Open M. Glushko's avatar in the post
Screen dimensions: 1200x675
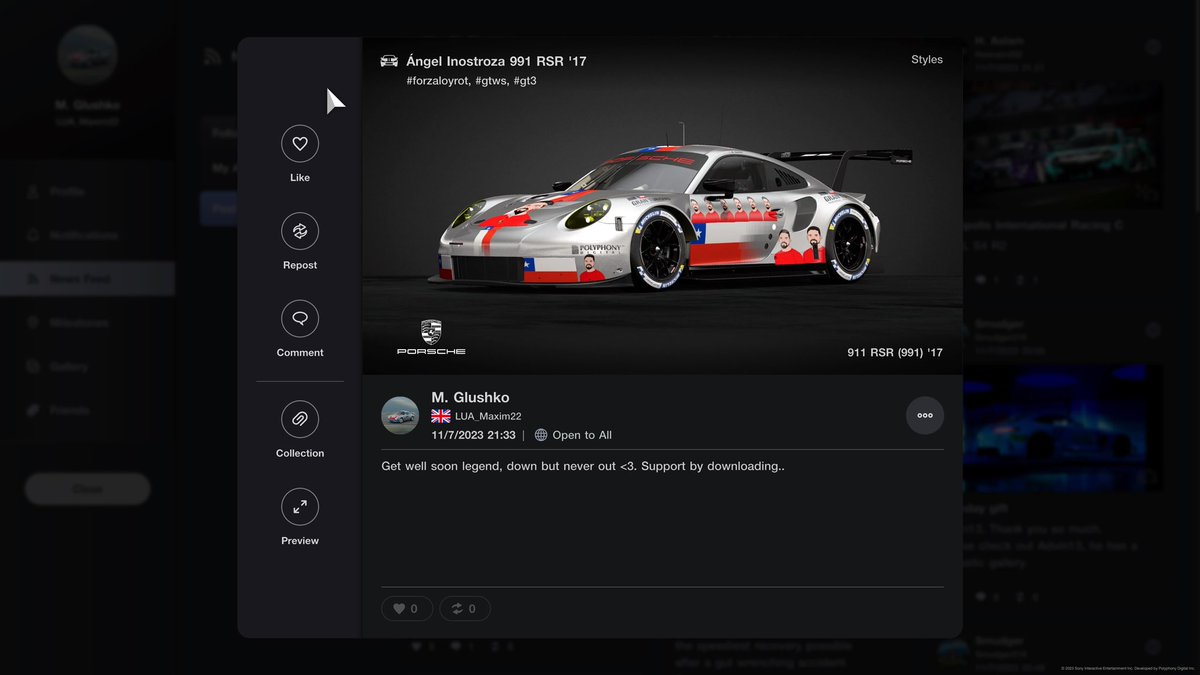coord(400,415)
